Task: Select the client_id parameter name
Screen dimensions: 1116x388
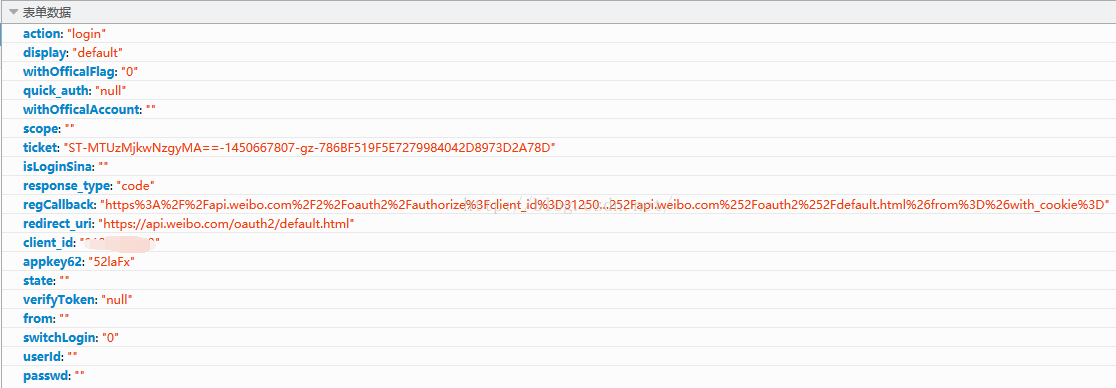Action: (48, 243)
